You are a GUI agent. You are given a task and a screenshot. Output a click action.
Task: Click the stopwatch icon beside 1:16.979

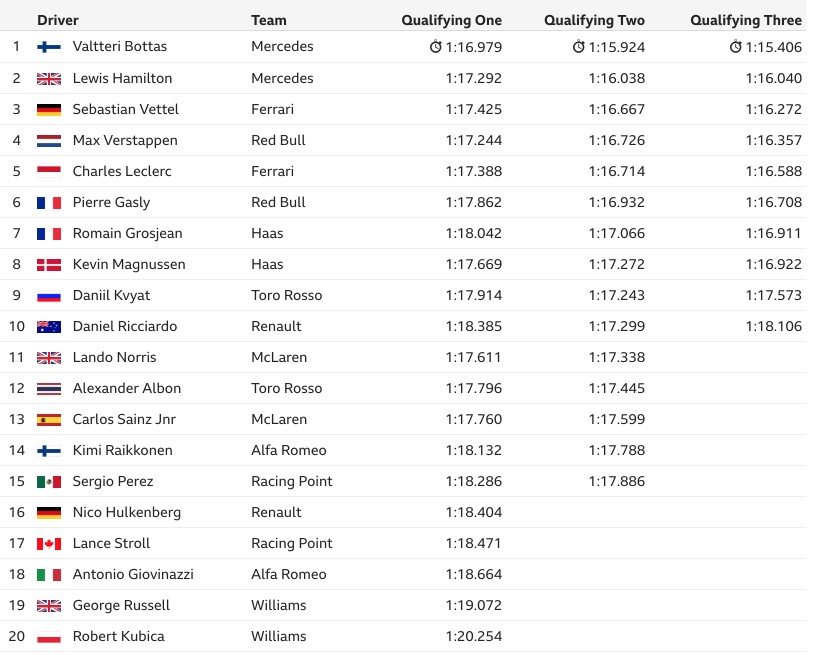point(436,47)
